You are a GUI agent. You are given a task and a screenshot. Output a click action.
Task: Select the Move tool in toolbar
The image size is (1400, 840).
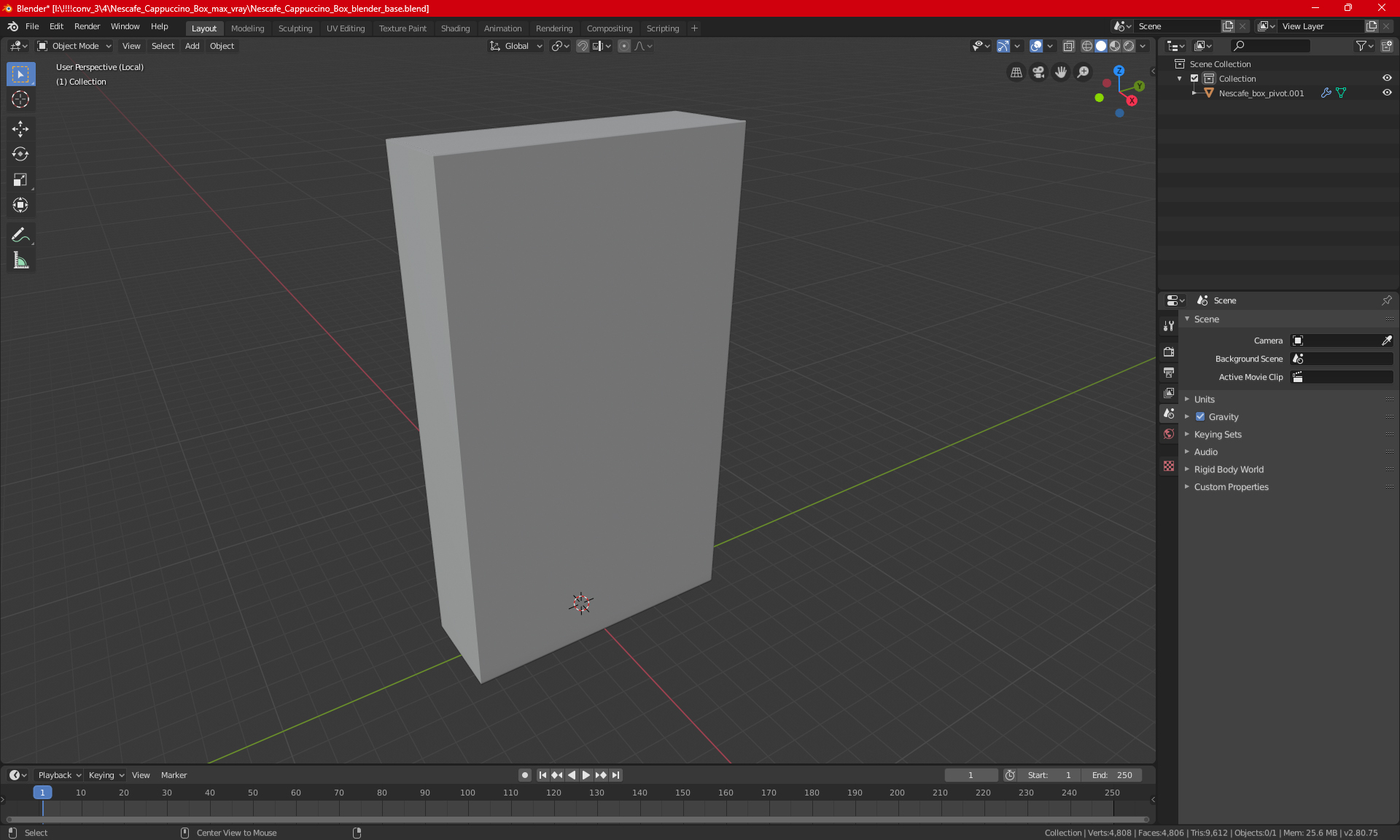(20, 128)
